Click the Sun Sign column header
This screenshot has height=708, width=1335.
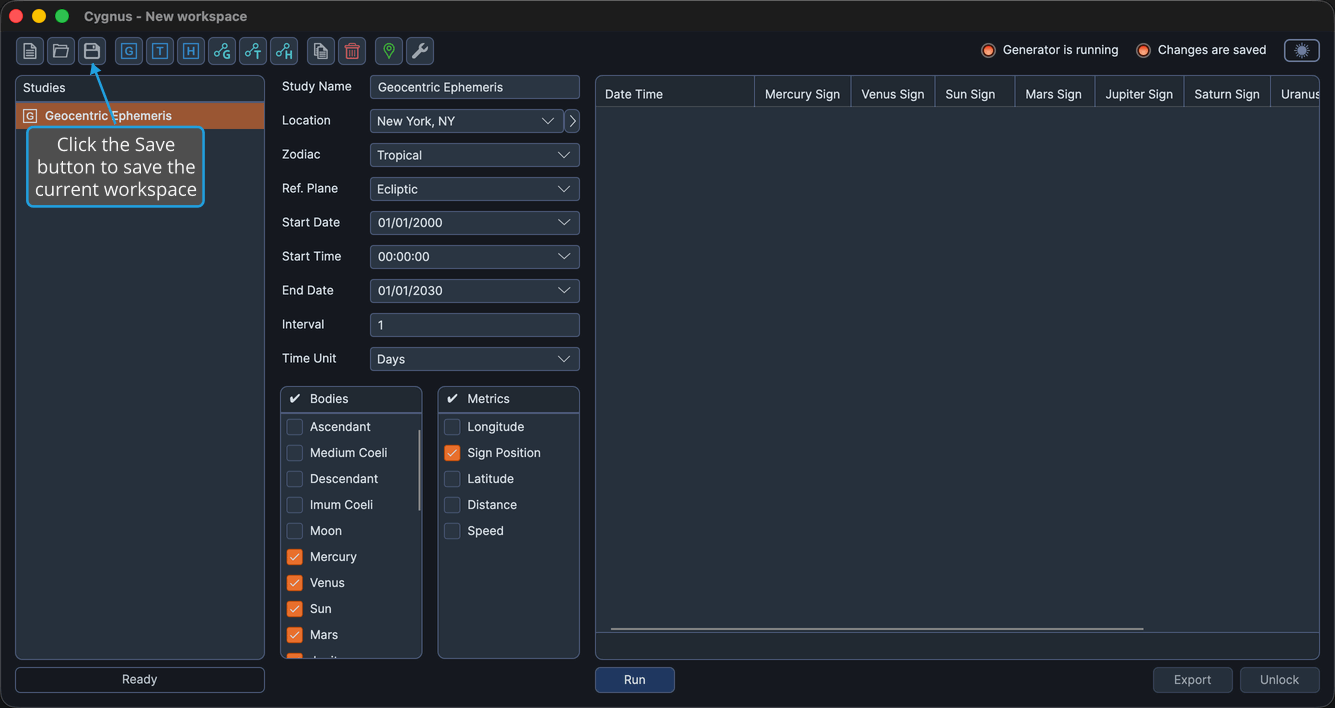[x=974, y=94]
